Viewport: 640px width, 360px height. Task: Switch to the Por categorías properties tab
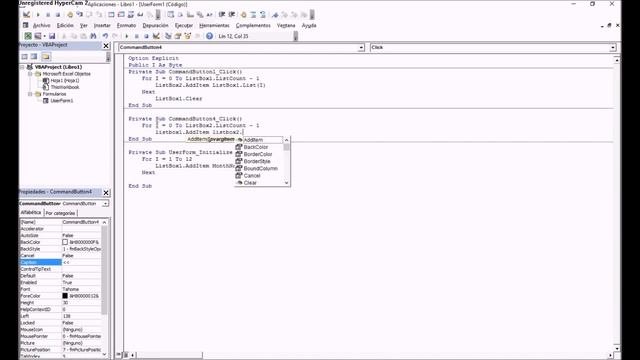(60, 213)
